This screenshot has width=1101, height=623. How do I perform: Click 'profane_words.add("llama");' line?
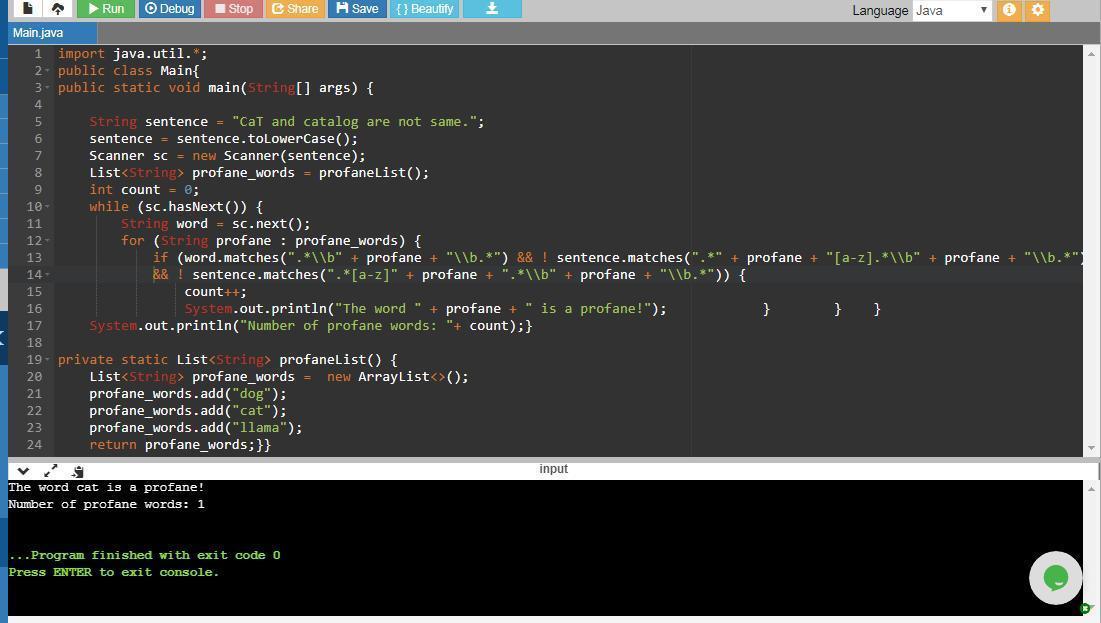pos(196,428)
